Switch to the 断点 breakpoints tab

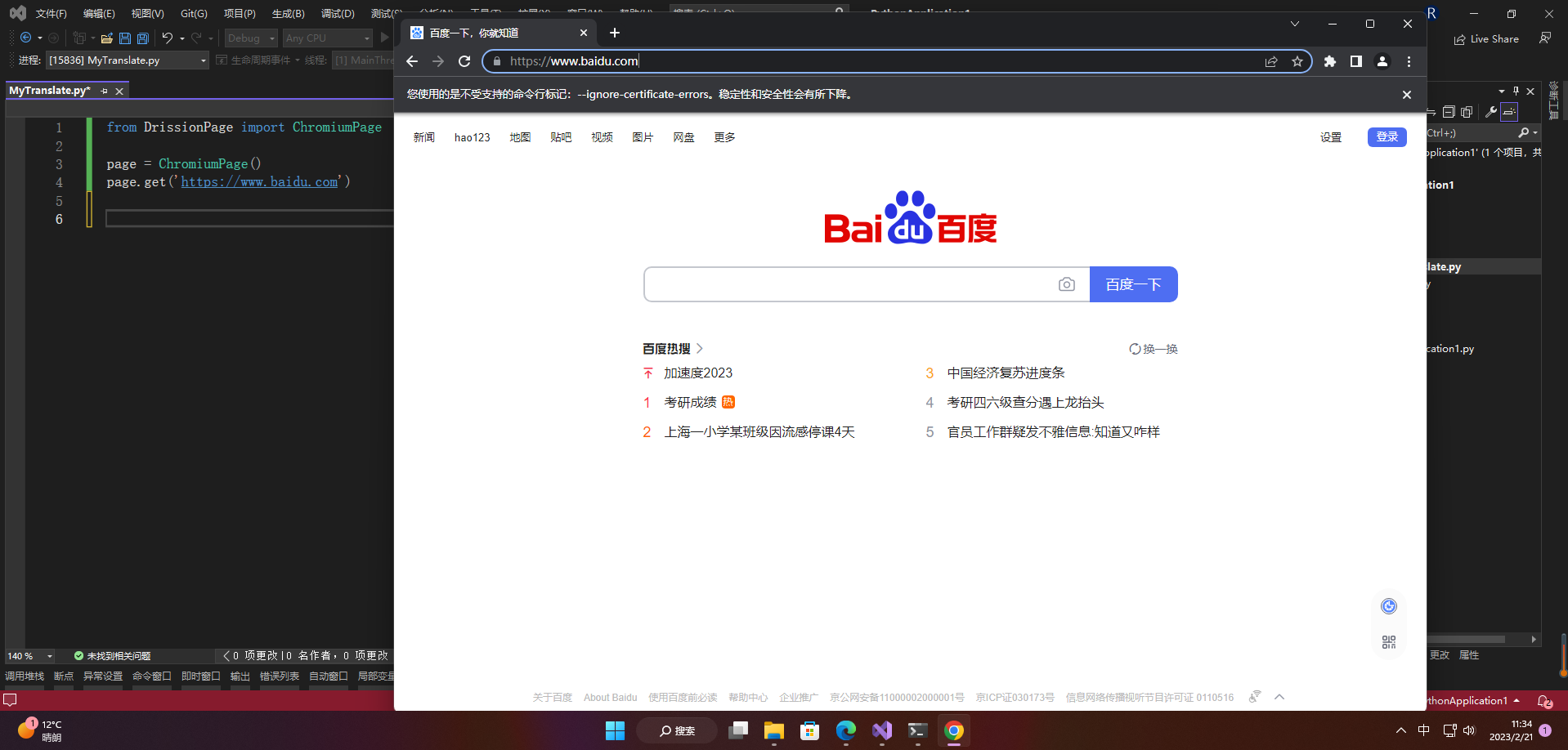[64, 676]
